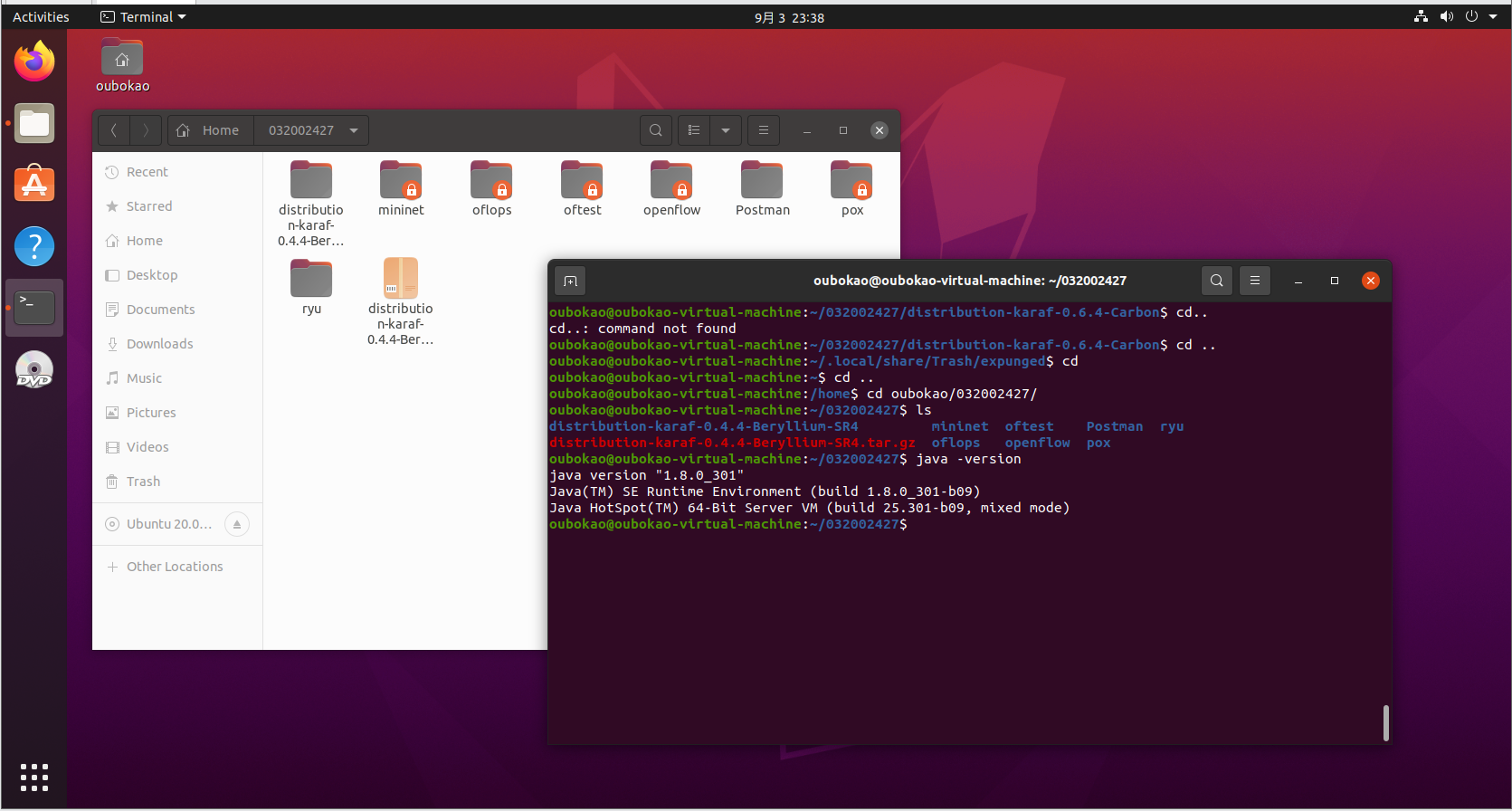Open the oftest folder
Viewport: 1512px width, 811px height.
582,190
